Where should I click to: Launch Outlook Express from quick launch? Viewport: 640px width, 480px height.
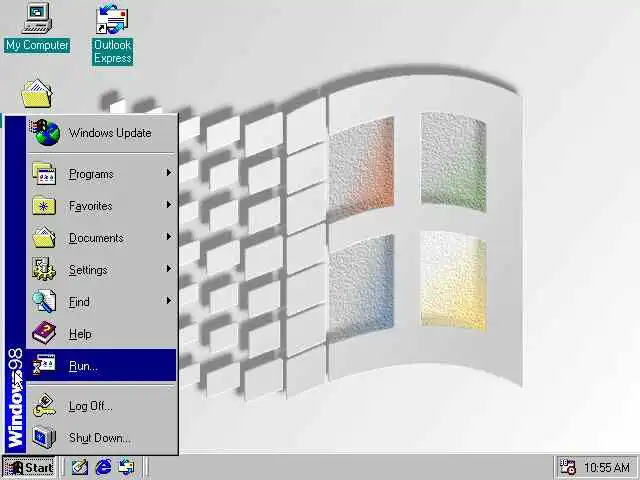[127, 467]
